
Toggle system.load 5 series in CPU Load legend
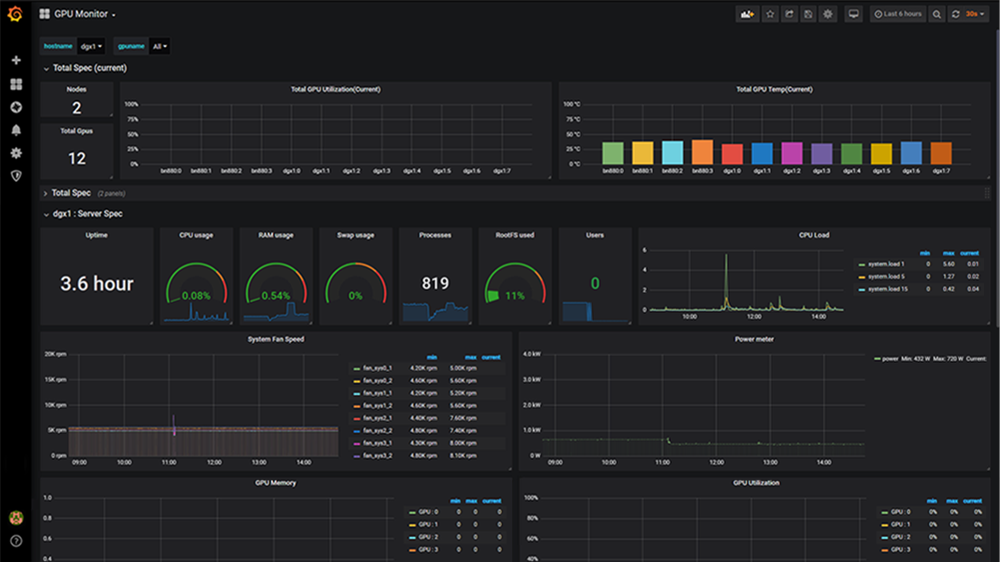884,276
